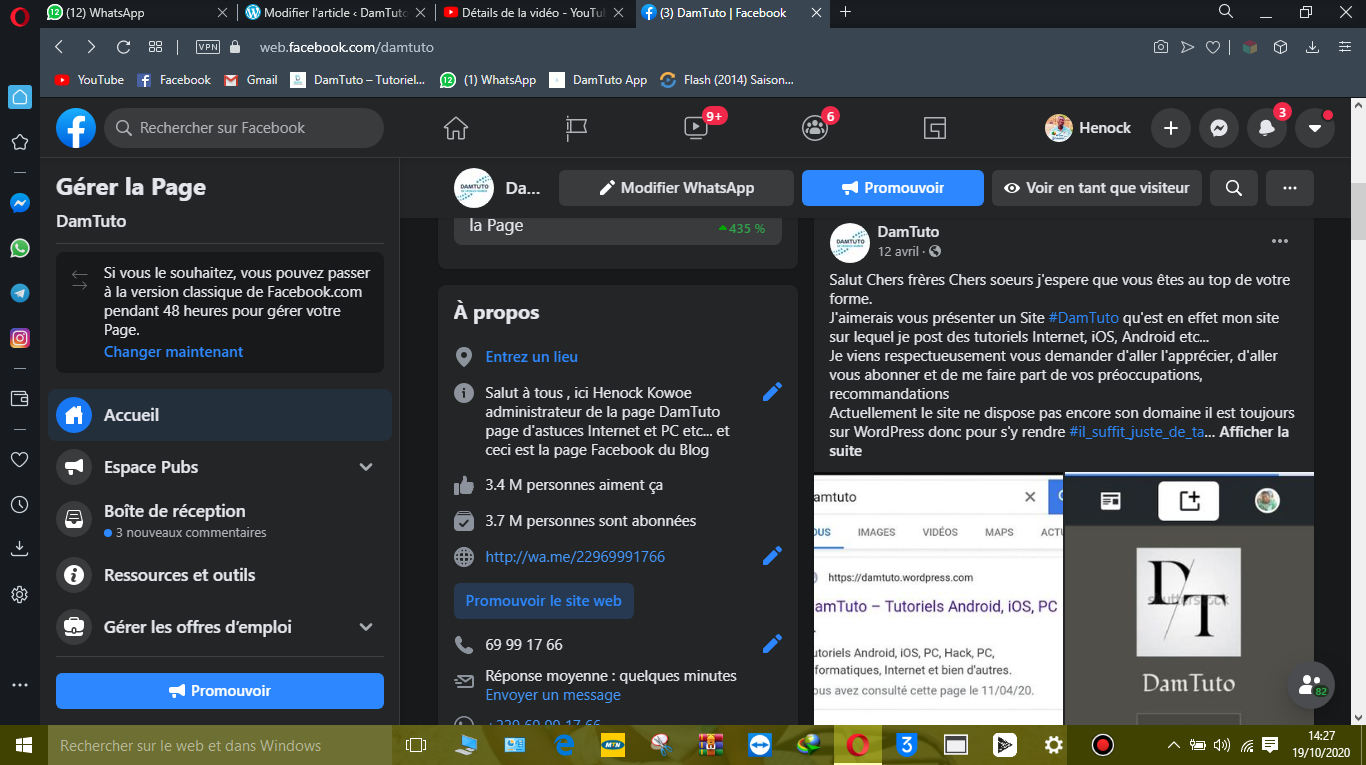
Task: Open the page's three-dot more options button
Action: 1290,188
